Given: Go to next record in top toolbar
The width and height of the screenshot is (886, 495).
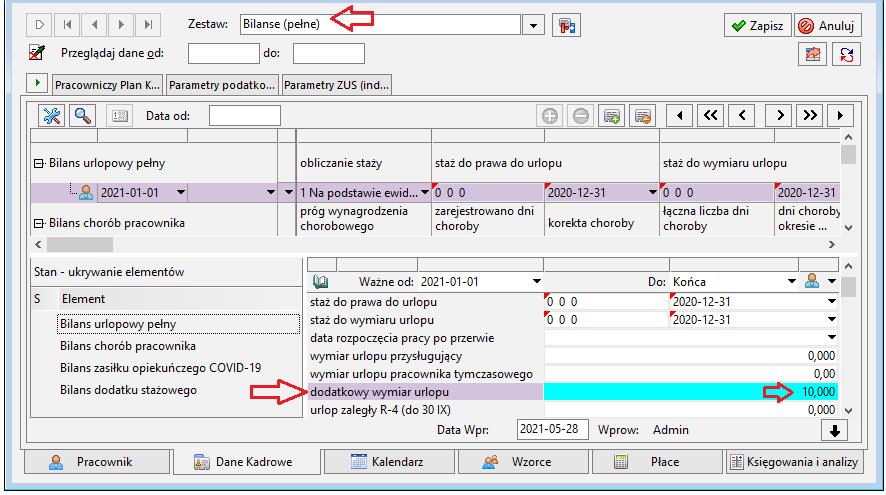Looking at the screenshot, I should point(121,25).
